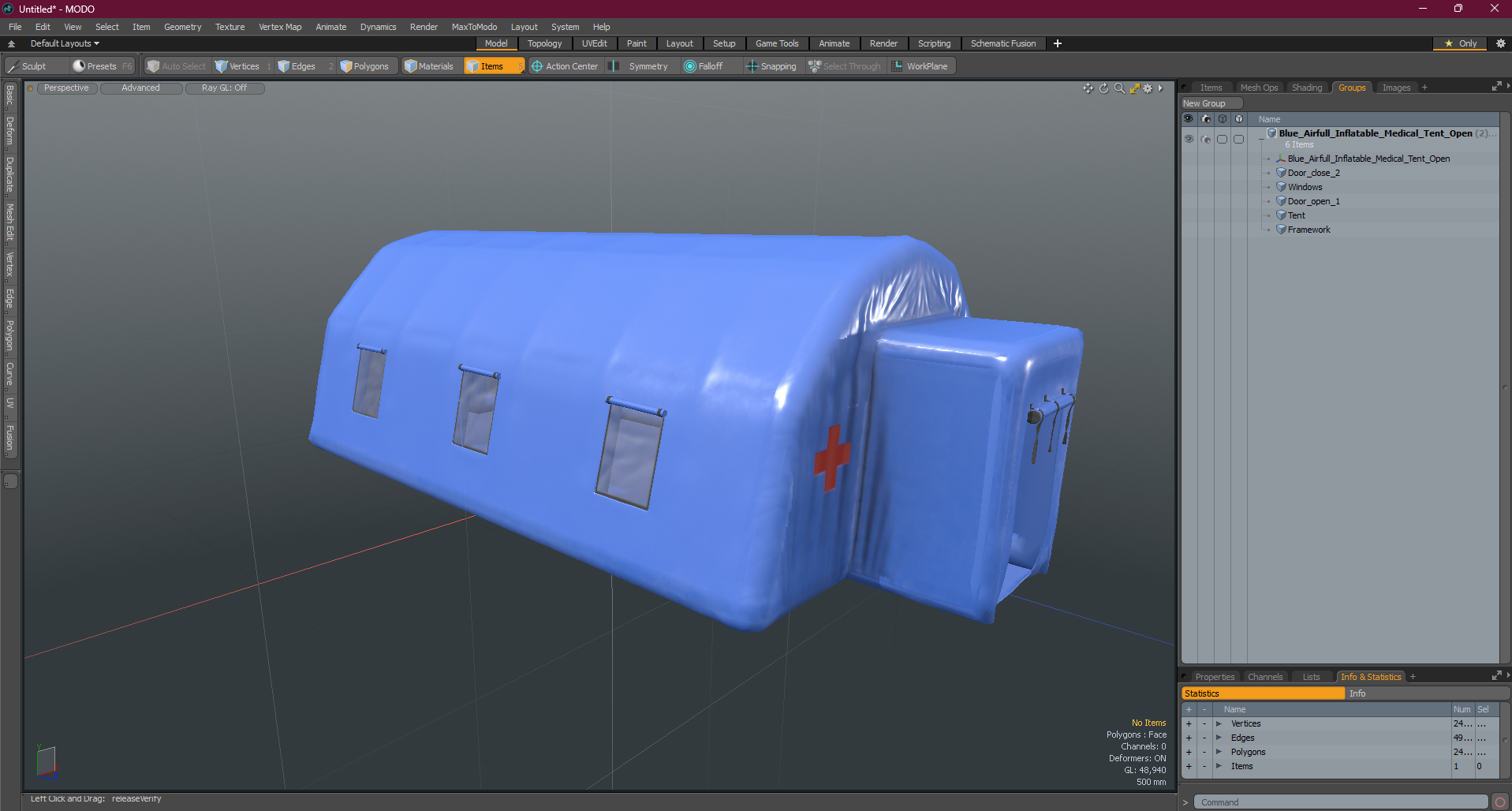Viewport: 1512px width, 811px height.
Task: Click the viewport maximize icon
Action: point(1134,88)
